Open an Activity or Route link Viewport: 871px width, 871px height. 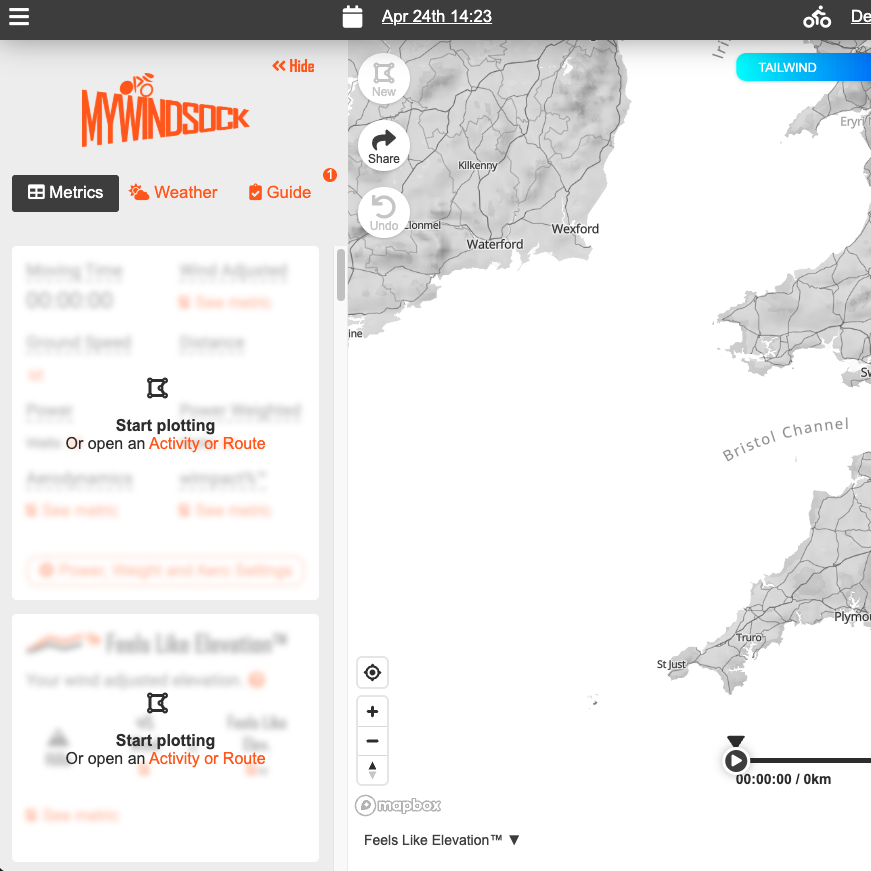207,443
